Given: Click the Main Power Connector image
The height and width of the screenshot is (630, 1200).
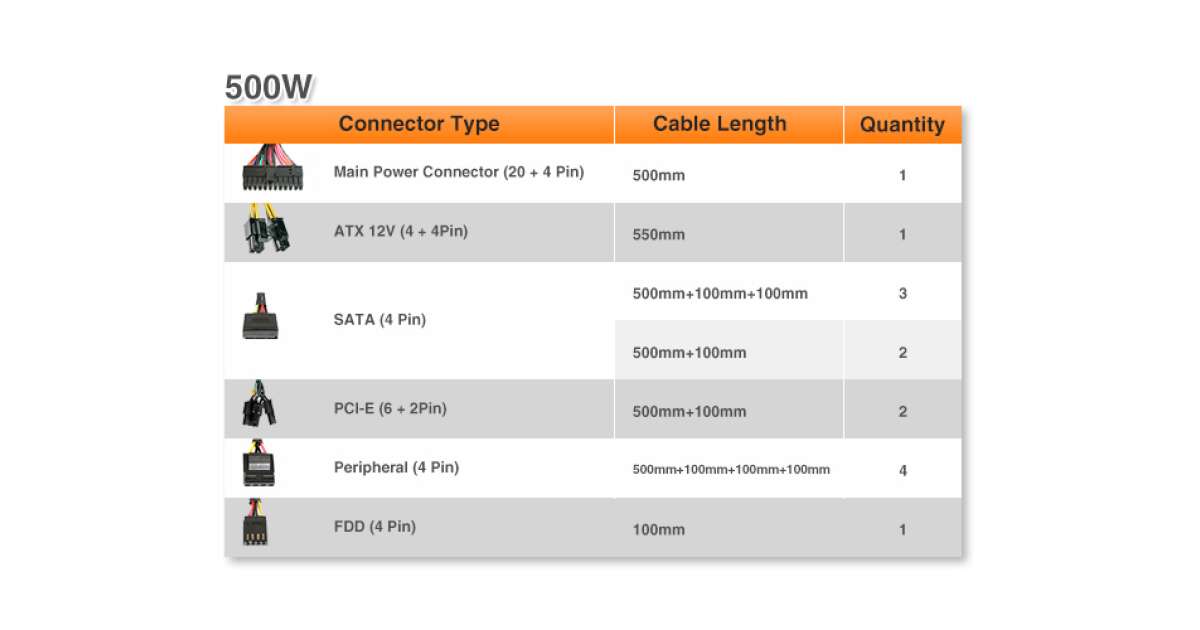Looking at the screenshot, I should (x=271, y=168).
